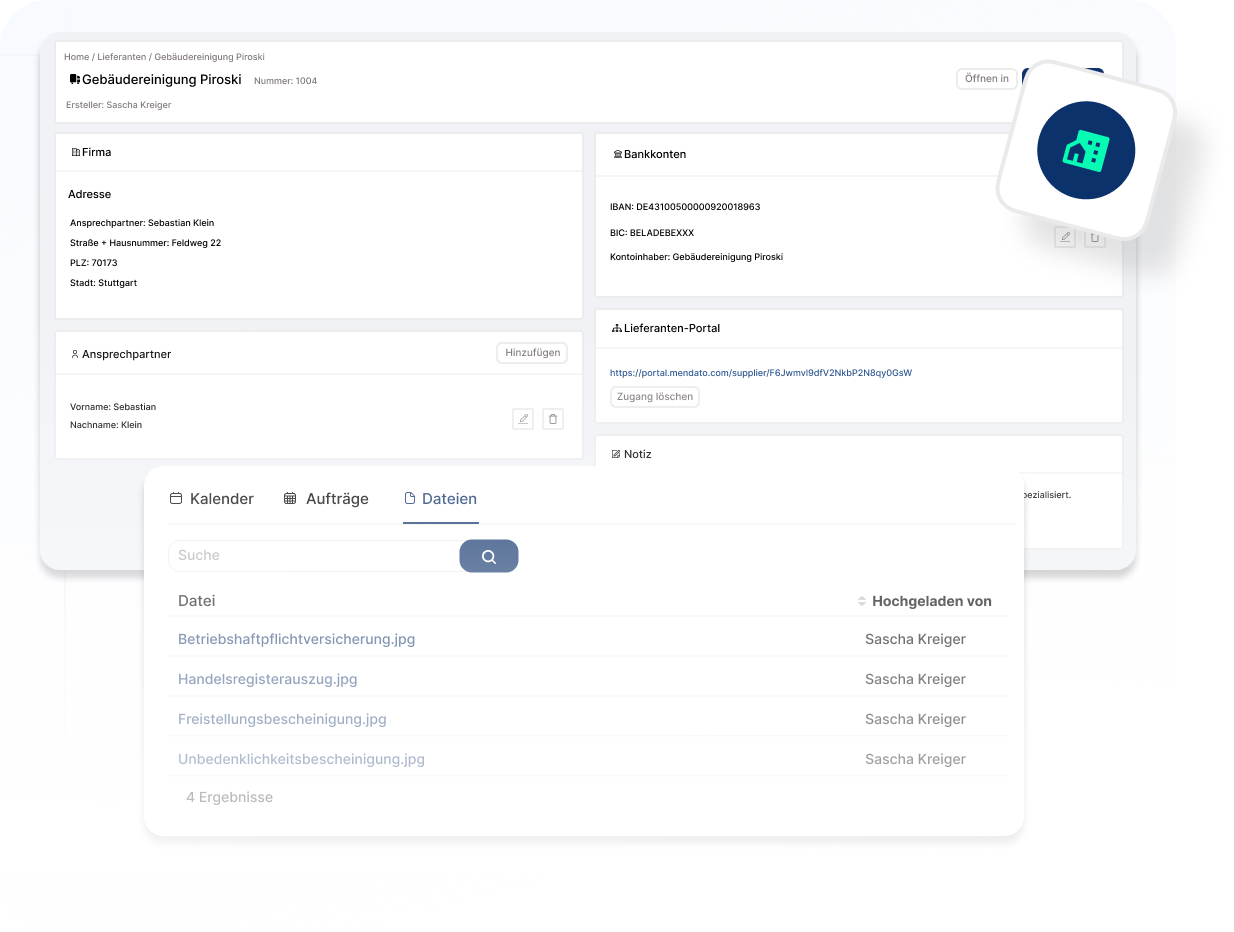Click the 4 Ergebnisse result count
Screen dimensions: 1234x932
pos(230,797)
